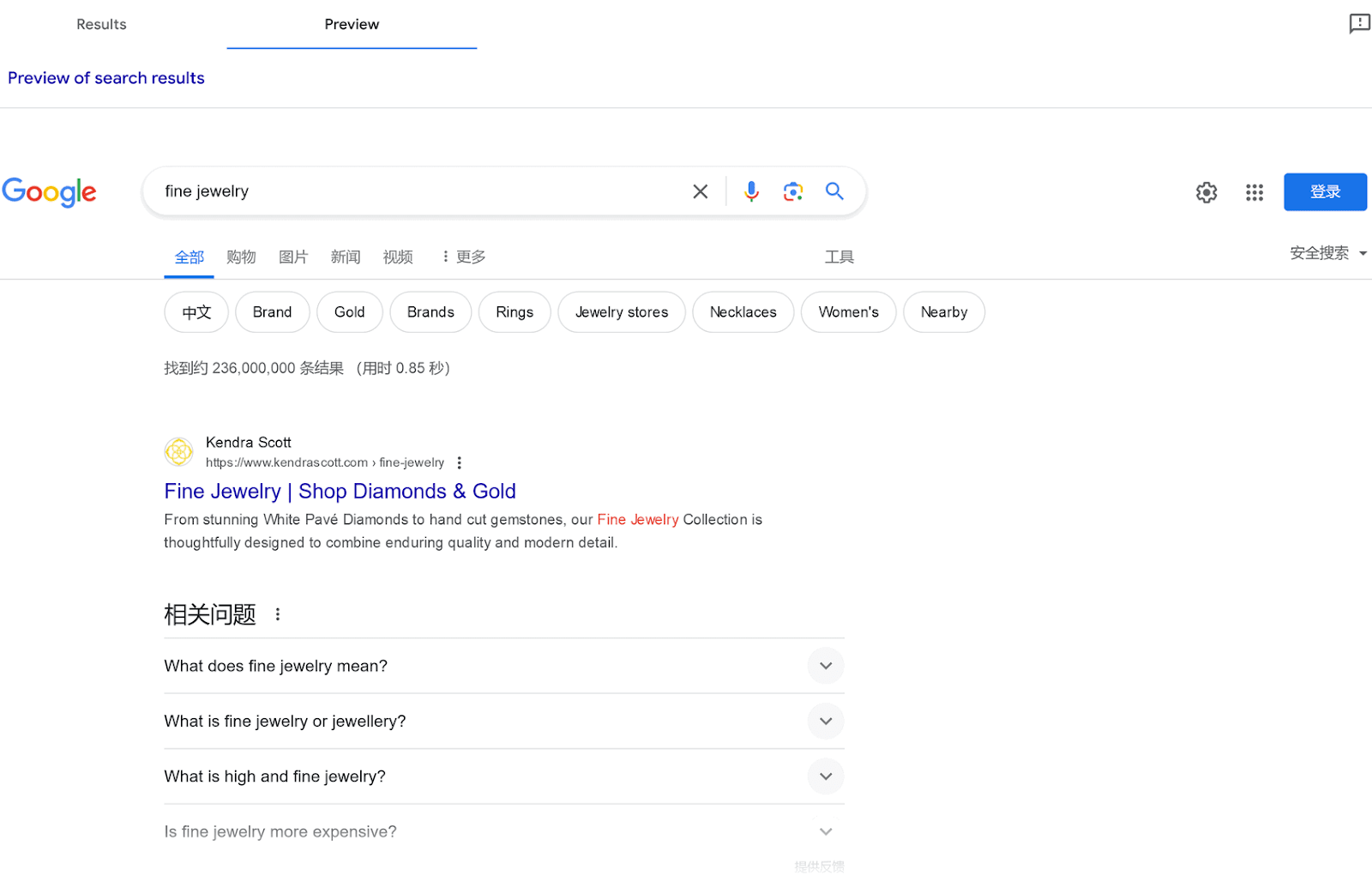The width and height of the screenshot is (1372, 882).
Task: Click the magnifying glass search icon
Action: (834, 191)
